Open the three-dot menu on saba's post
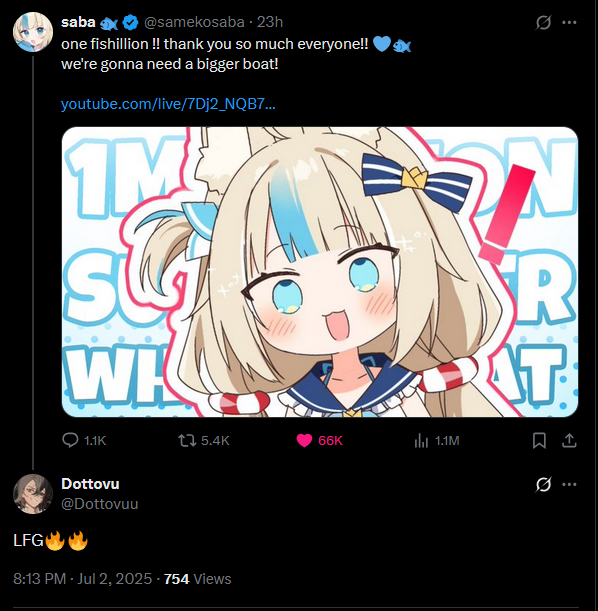The width and height of the screenshot is (598, 611). (569, 23)
